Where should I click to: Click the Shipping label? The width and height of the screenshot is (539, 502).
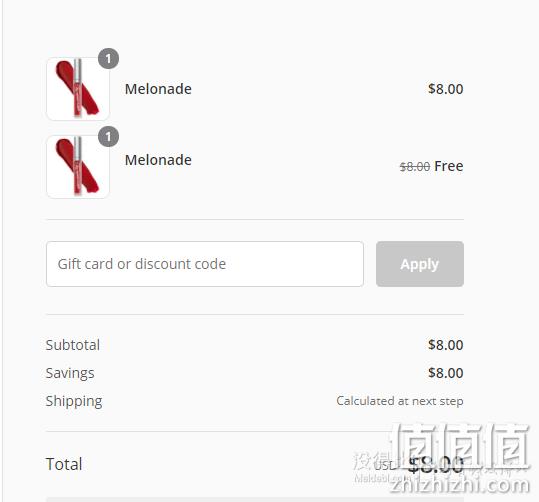coord(74,401)
